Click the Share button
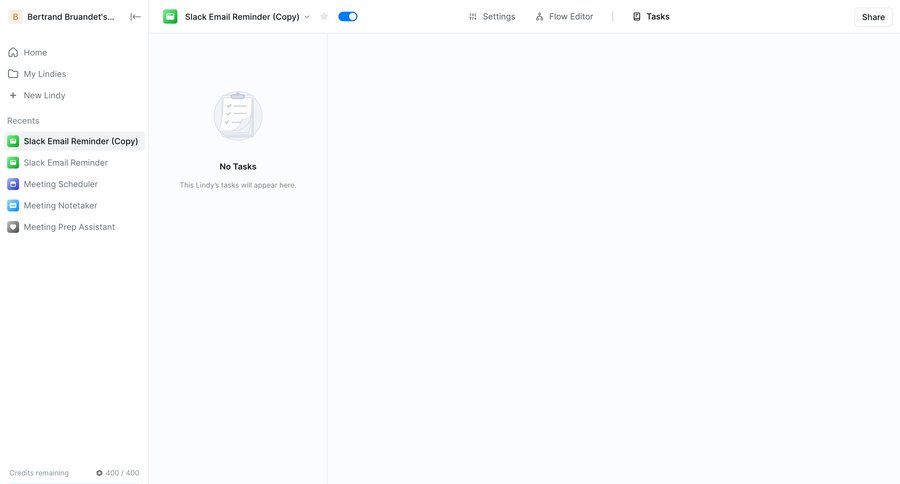This screenshot has width=900, height=484. [873, 17]
